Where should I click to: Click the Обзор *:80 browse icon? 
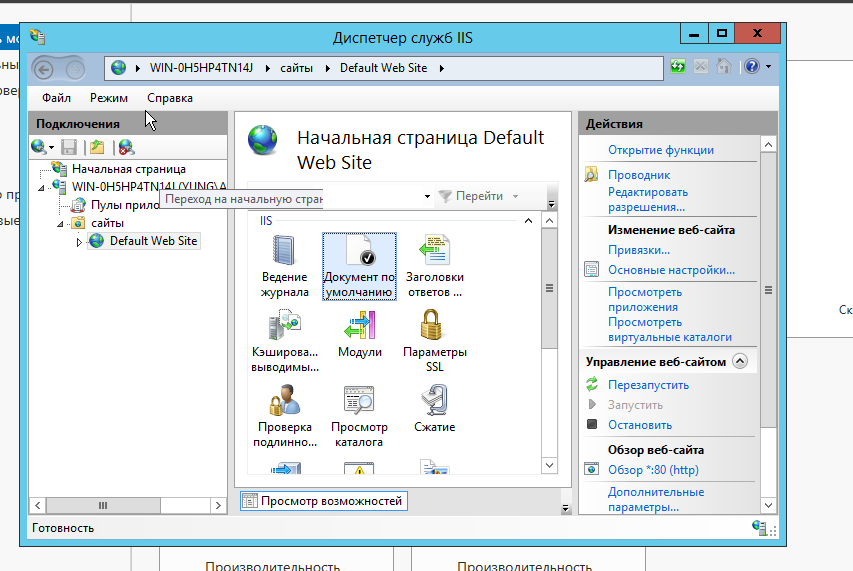pos(591,469)
